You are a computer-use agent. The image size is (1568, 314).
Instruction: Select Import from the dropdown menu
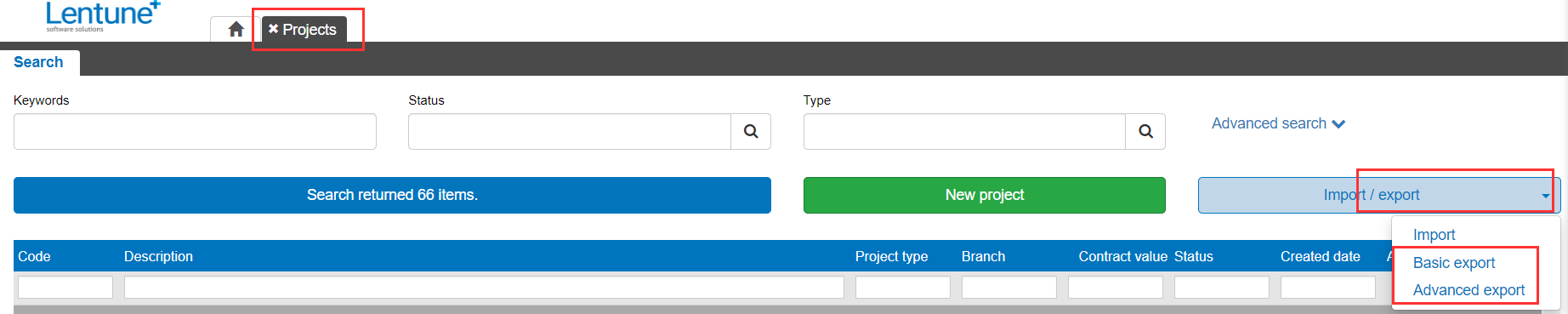point(1434,235)
